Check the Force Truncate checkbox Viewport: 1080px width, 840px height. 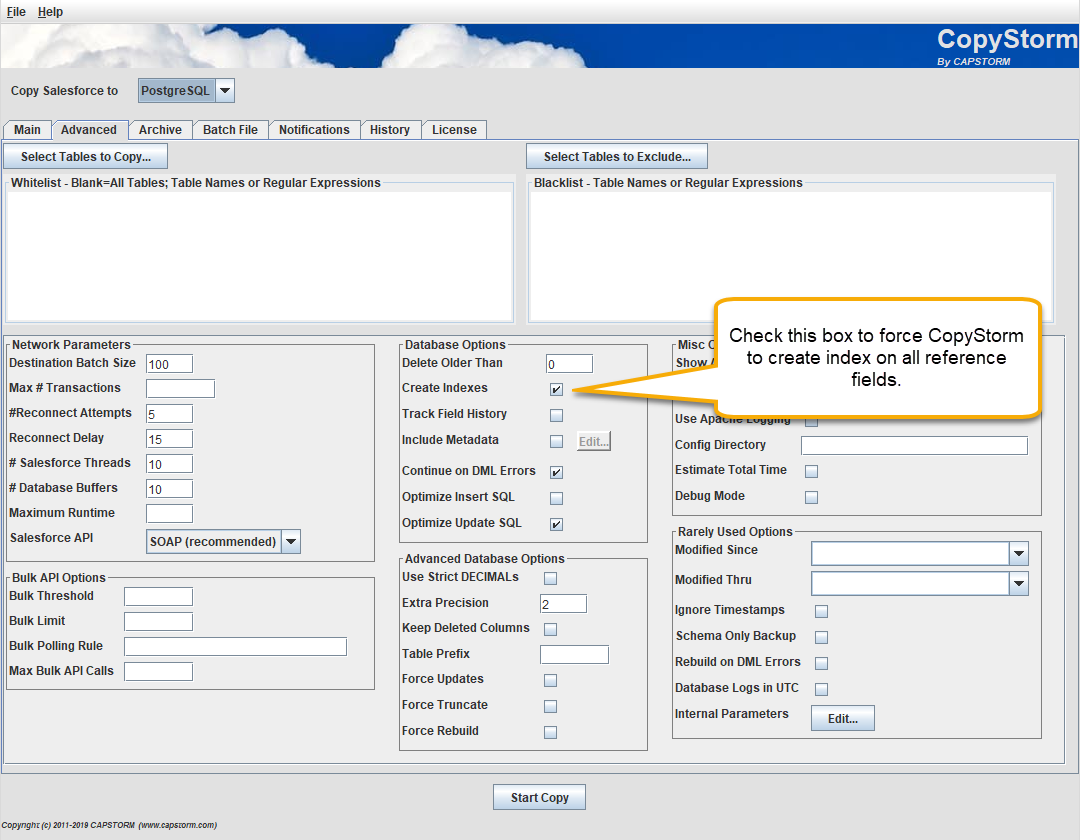[x=550, y=706]
